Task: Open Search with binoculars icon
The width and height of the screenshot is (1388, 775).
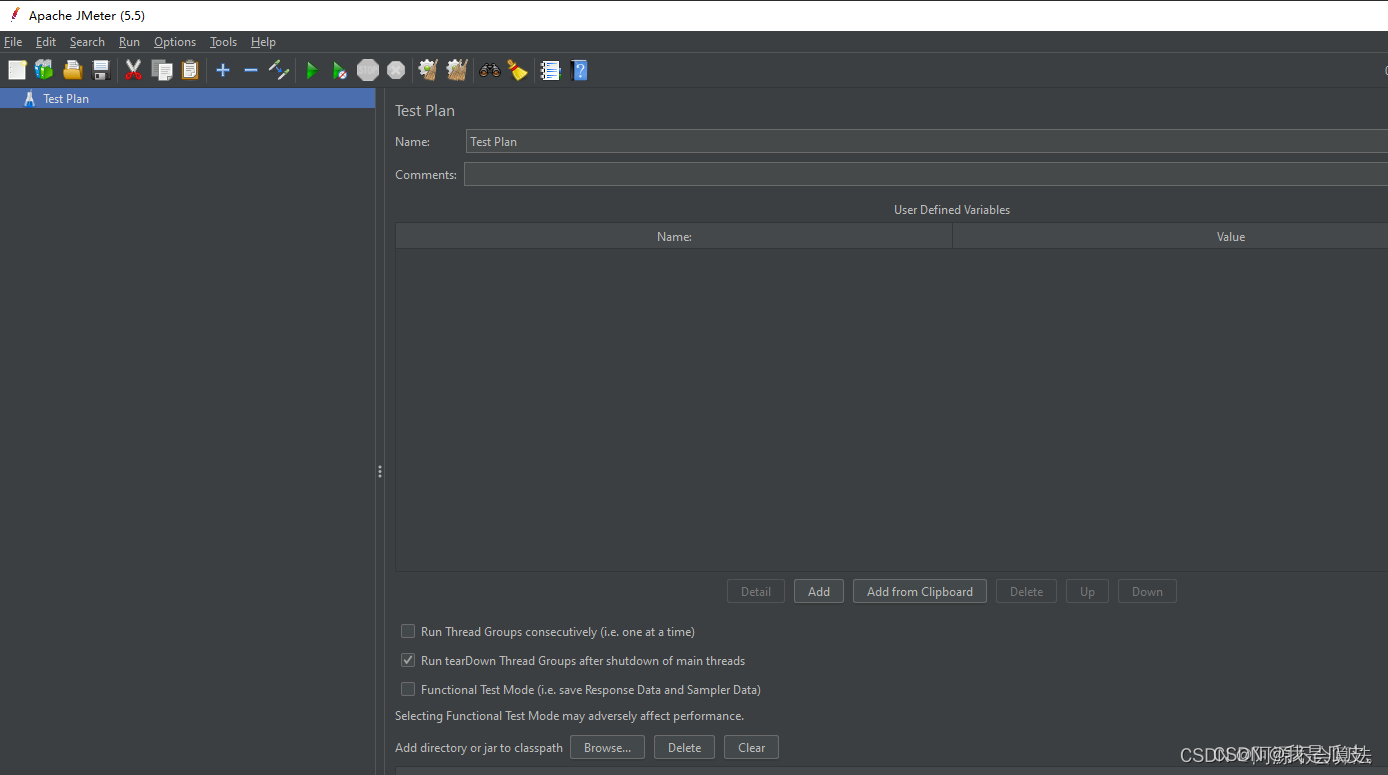Action: coord(489,70)
